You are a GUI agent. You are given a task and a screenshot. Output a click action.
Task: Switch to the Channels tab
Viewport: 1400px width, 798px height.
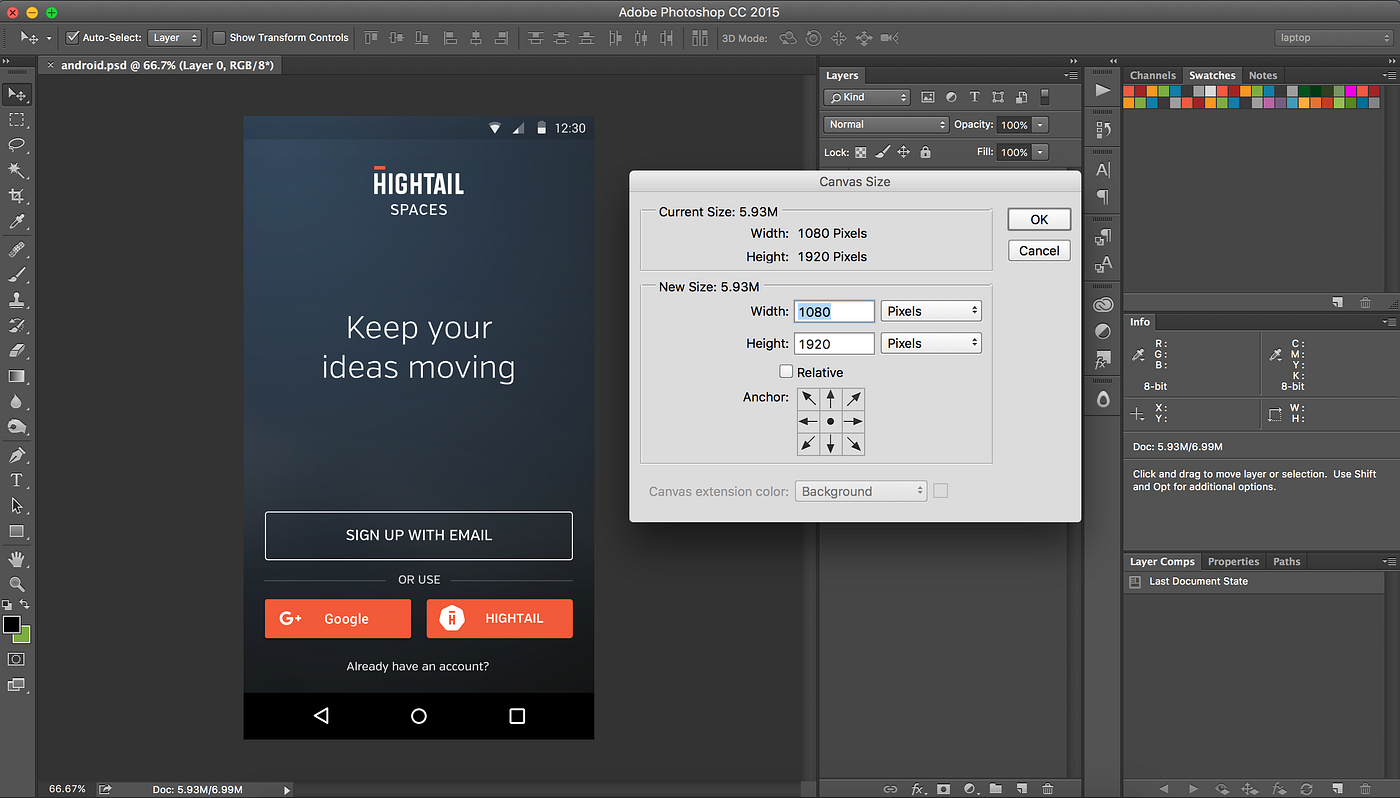click(x=1152, y=75)
